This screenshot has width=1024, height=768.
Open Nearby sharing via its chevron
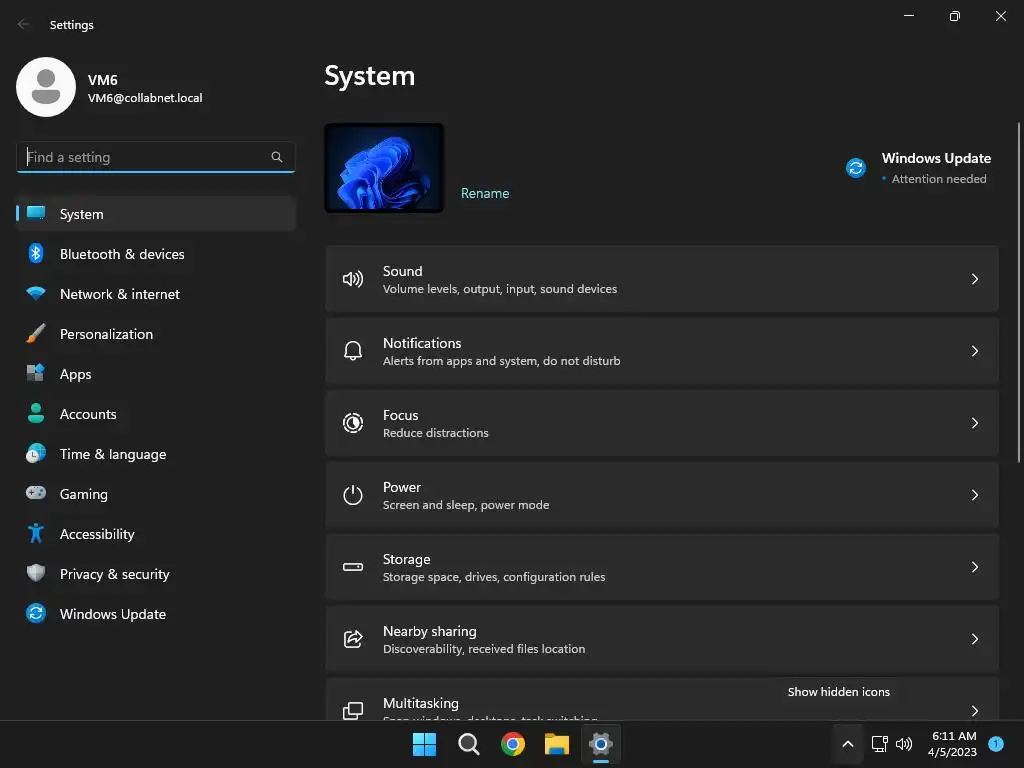[974, 639]
